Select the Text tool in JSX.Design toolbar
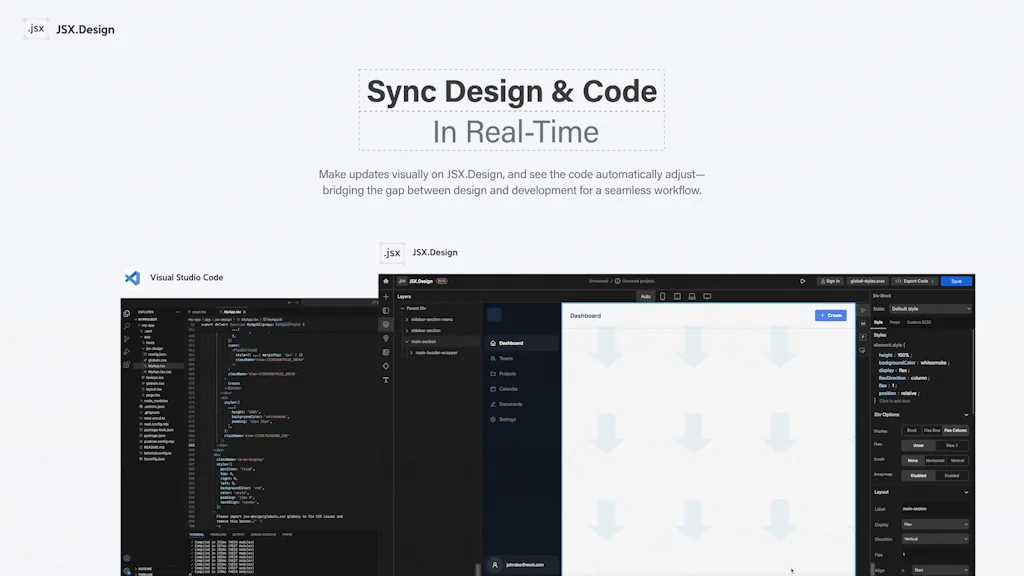This screenshot has height=576, width=1024. (x=386, y=380)
